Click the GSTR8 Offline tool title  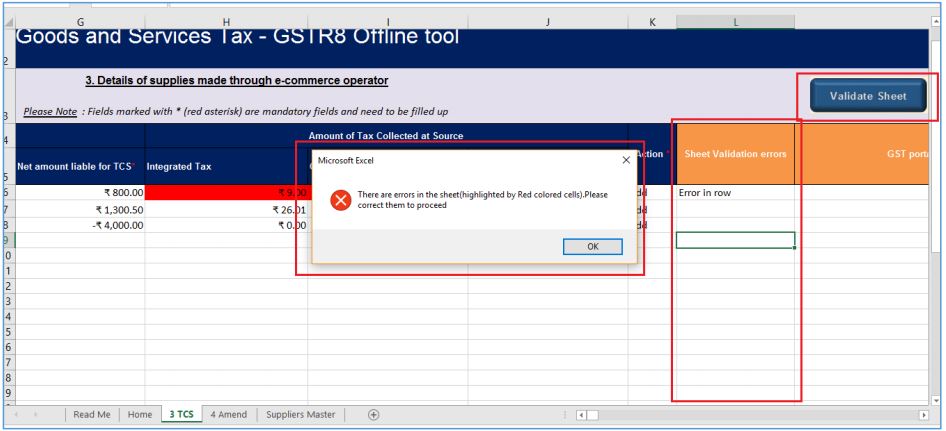pyautogui.click(x=238, y=37)
